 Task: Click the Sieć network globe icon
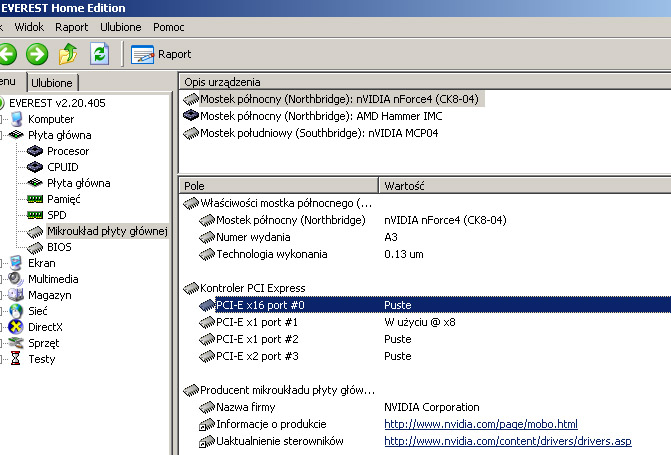coord(16,311)
